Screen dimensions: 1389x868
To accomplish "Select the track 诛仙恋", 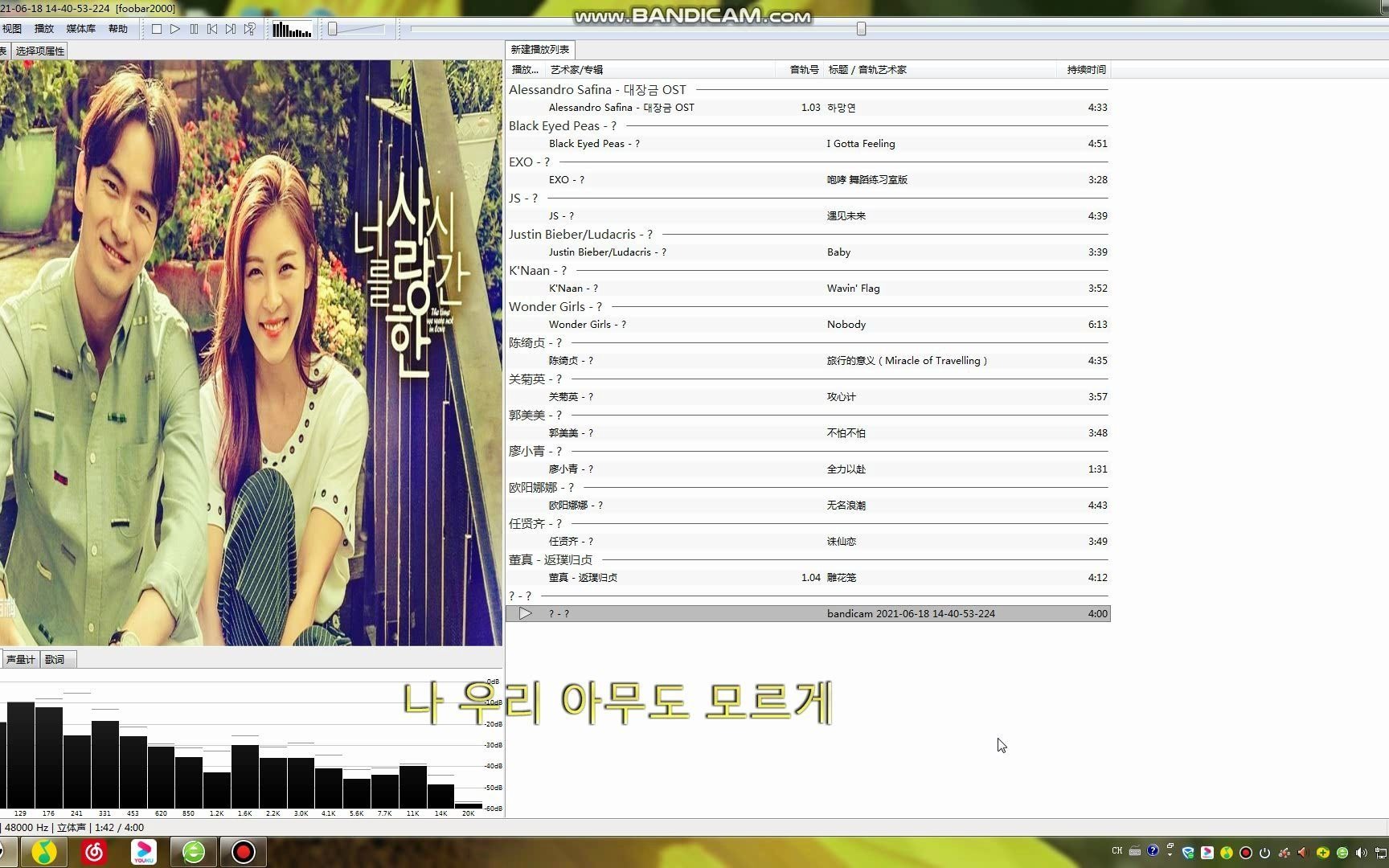I will click(x=808, y=542).
